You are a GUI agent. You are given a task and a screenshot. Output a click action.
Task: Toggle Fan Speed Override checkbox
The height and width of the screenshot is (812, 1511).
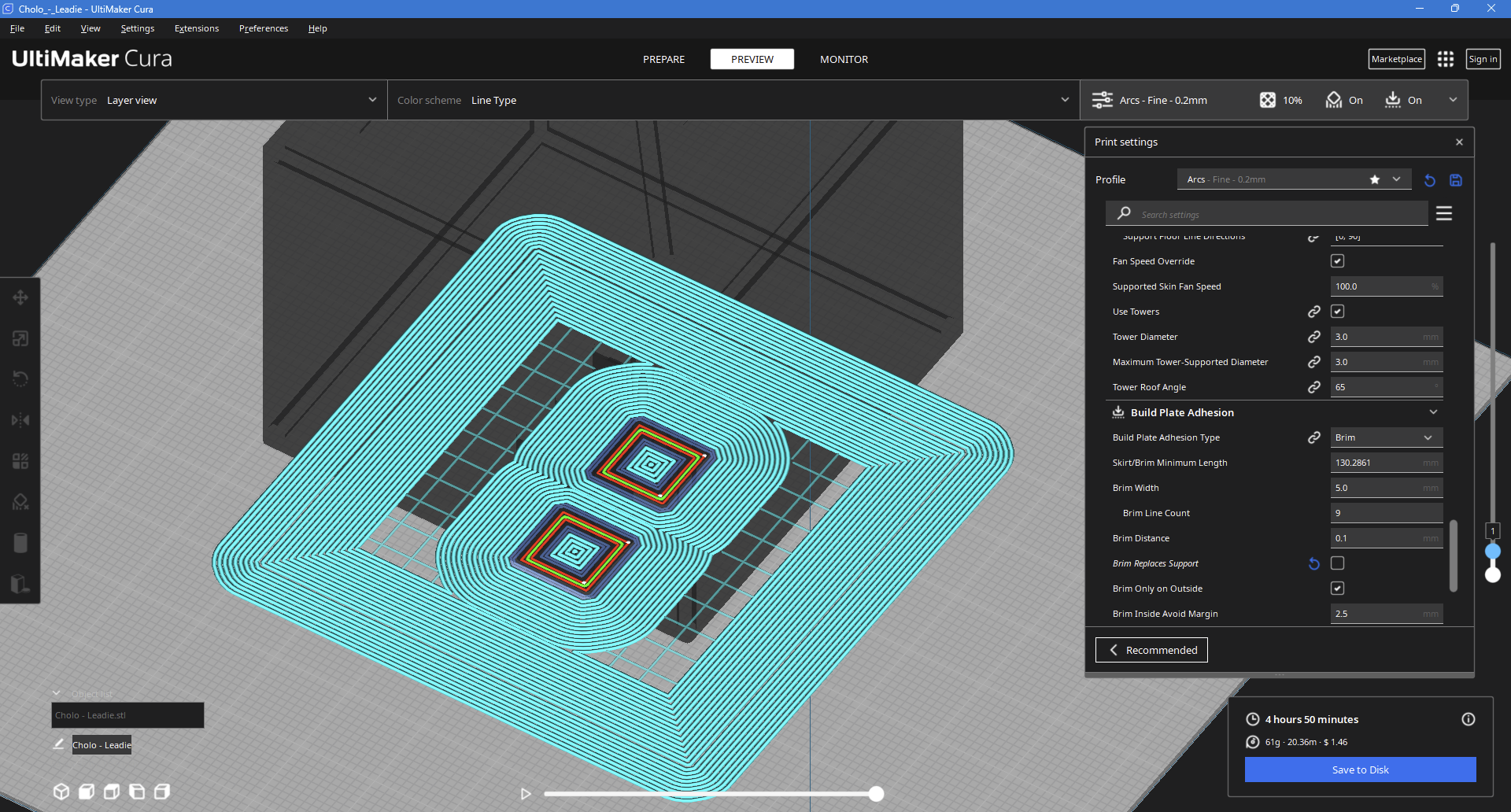[x=1338, y=261]
